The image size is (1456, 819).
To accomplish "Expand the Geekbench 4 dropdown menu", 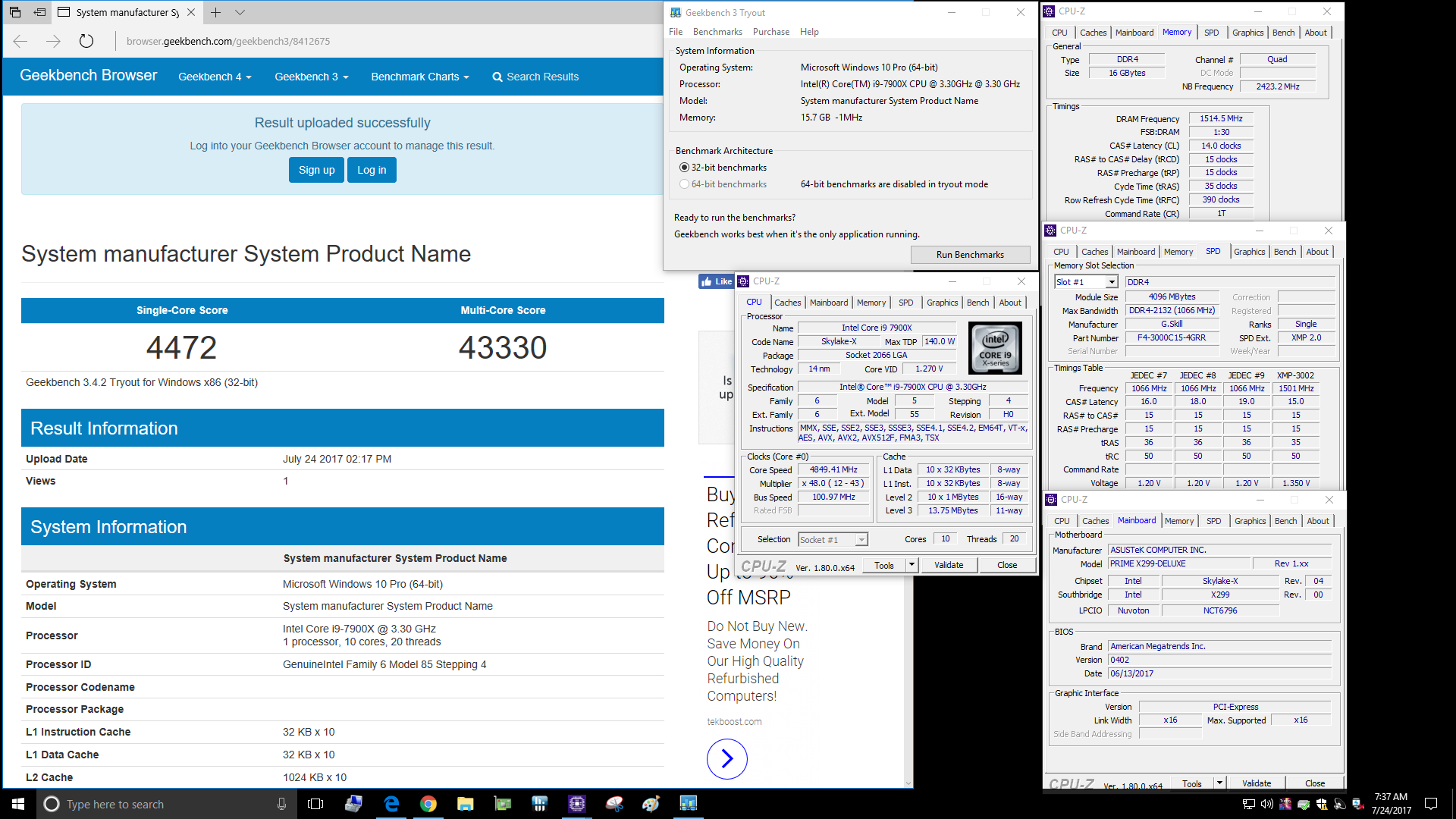I will click(215, 77).
